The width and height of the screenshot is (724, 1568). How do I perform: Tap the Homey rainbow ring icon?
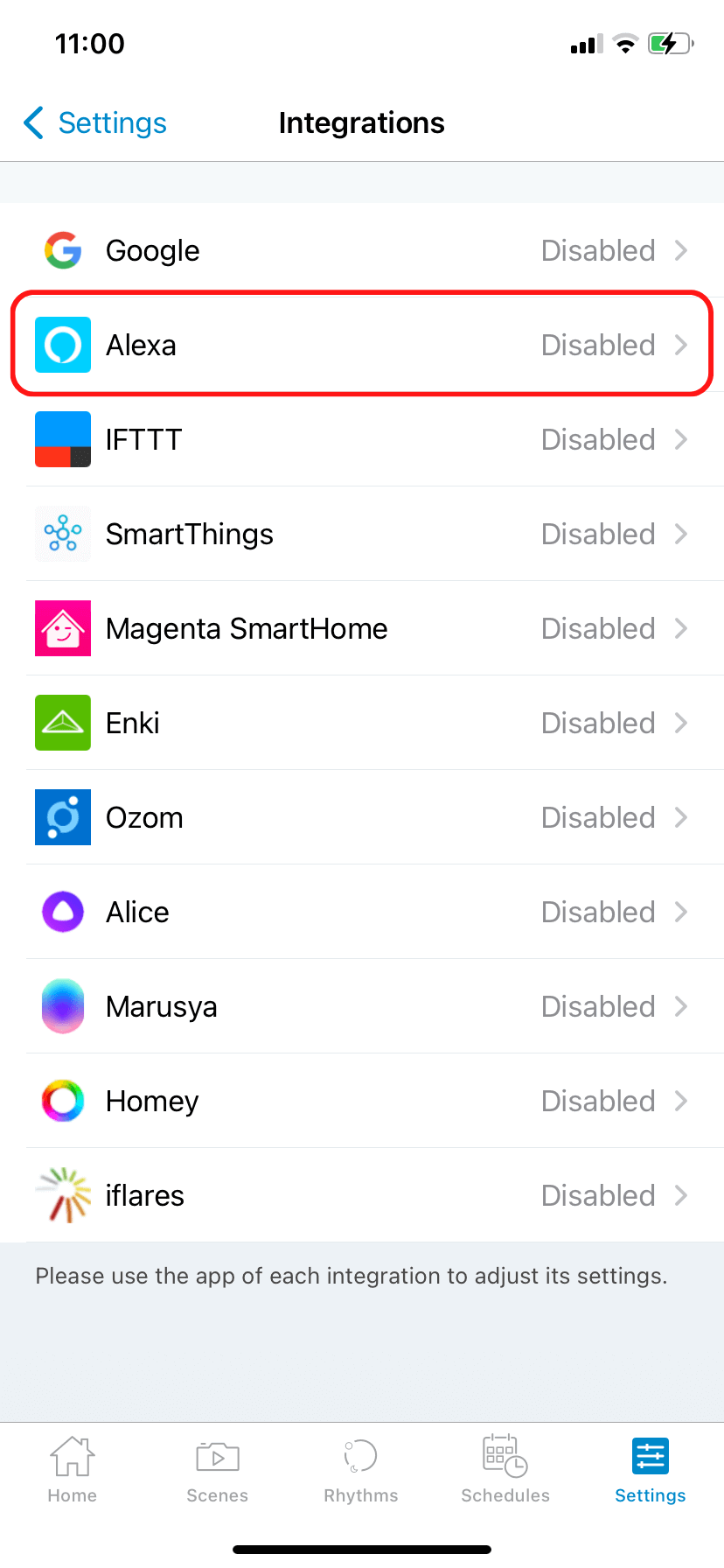[63, 1101]
